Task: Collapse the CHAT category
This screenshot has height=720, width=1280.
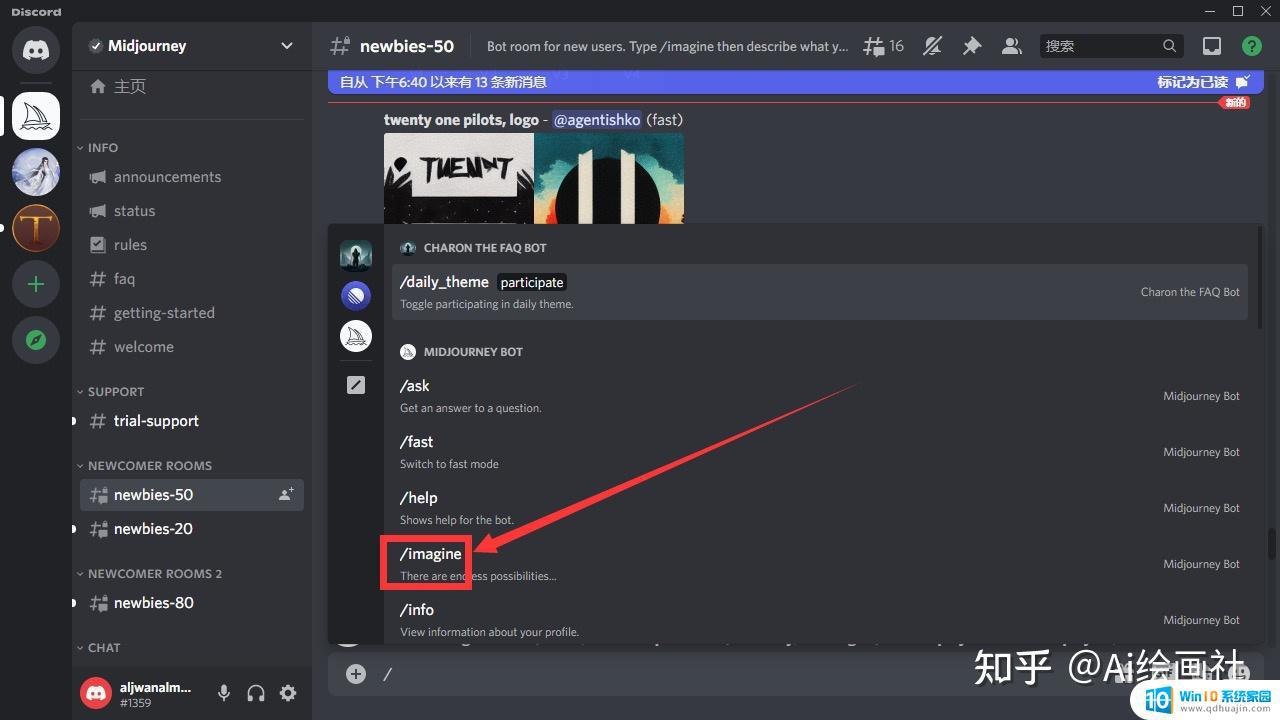Action: [x=98, y=647]
